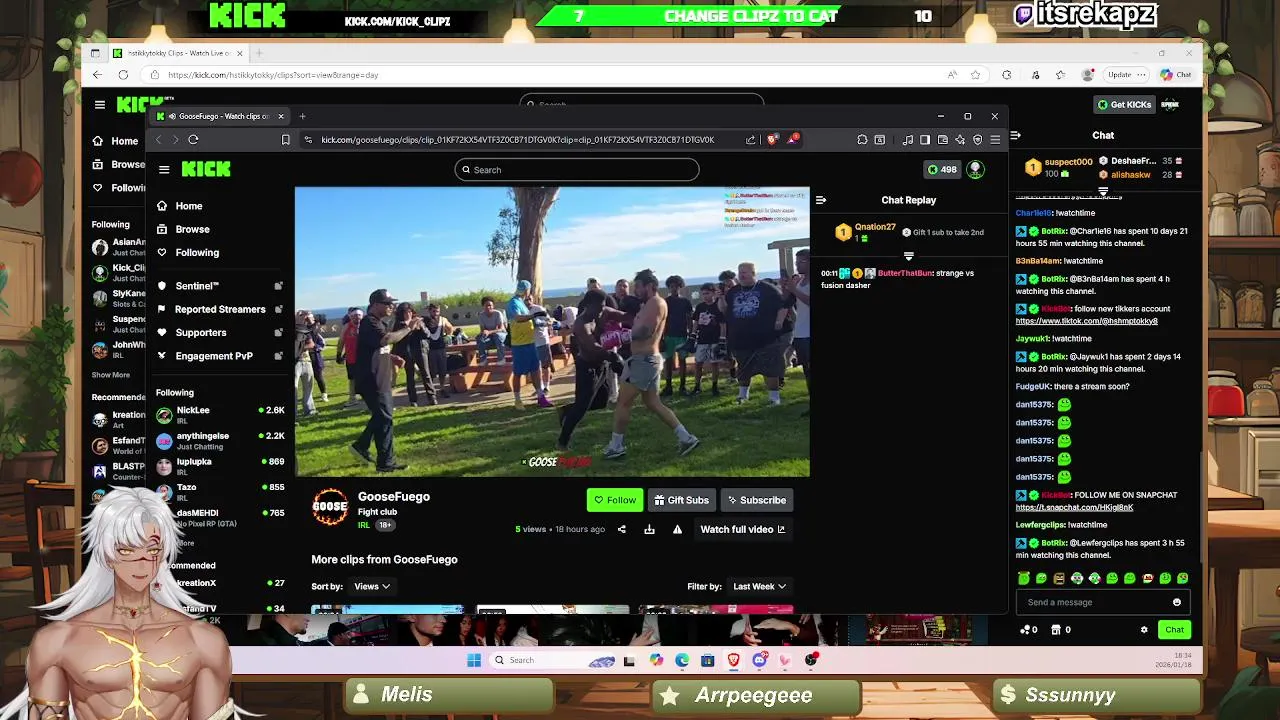The height and width of the screenshot is (720, 1280).
Task: Collapse the Chat Replay panel
Action: pos(821,200)
